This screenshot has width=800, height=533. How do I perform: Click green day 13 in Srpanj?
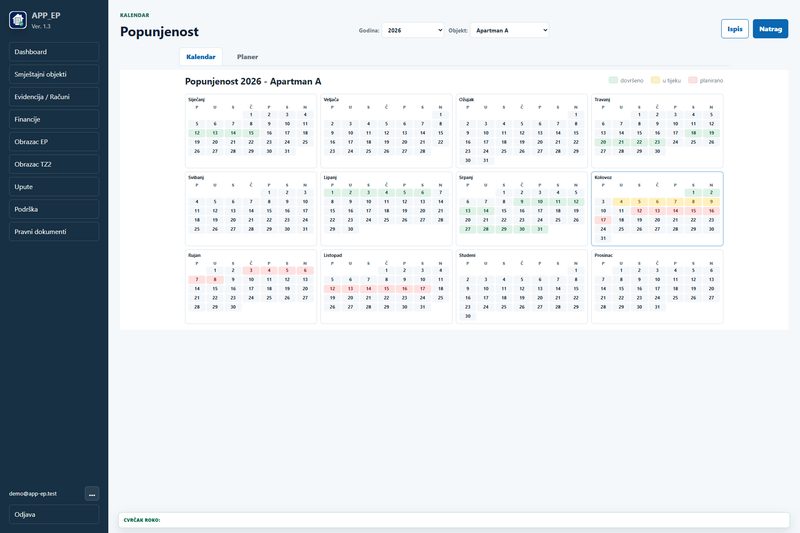pyautogui.click(x=468, y=211)
